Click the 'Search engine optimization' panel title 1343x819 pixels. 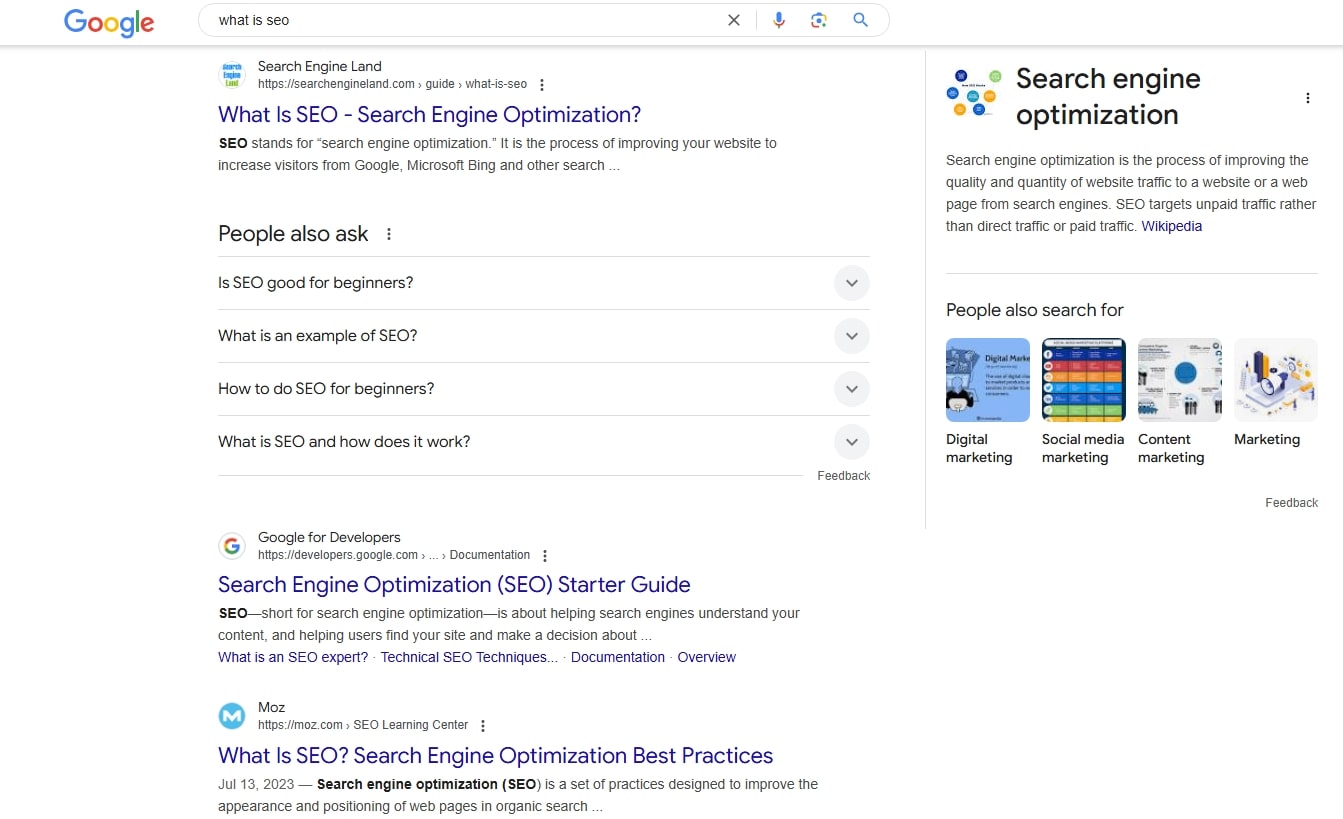point(1108,96)
